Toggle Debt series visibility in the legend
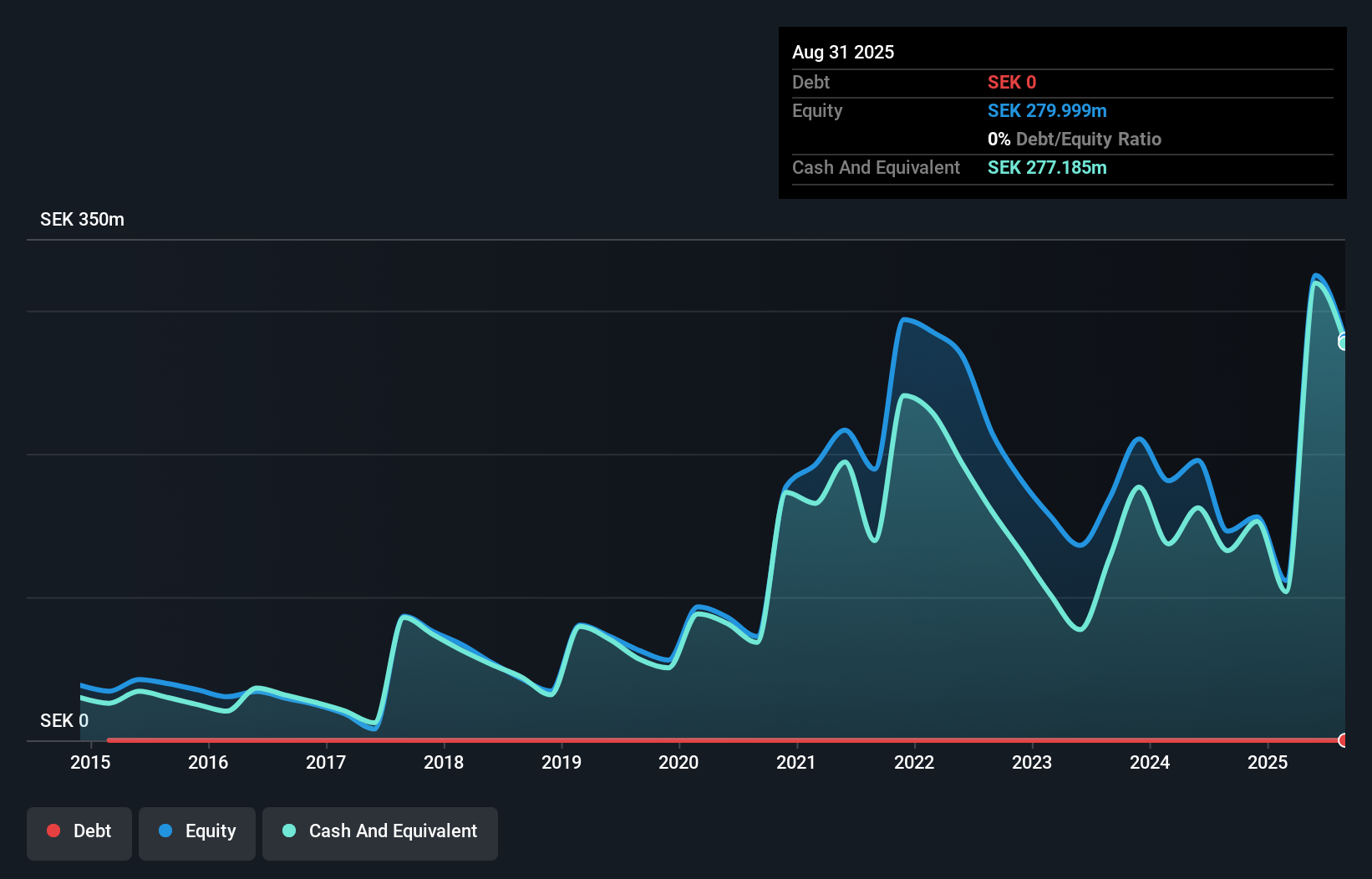 point(79,831)
